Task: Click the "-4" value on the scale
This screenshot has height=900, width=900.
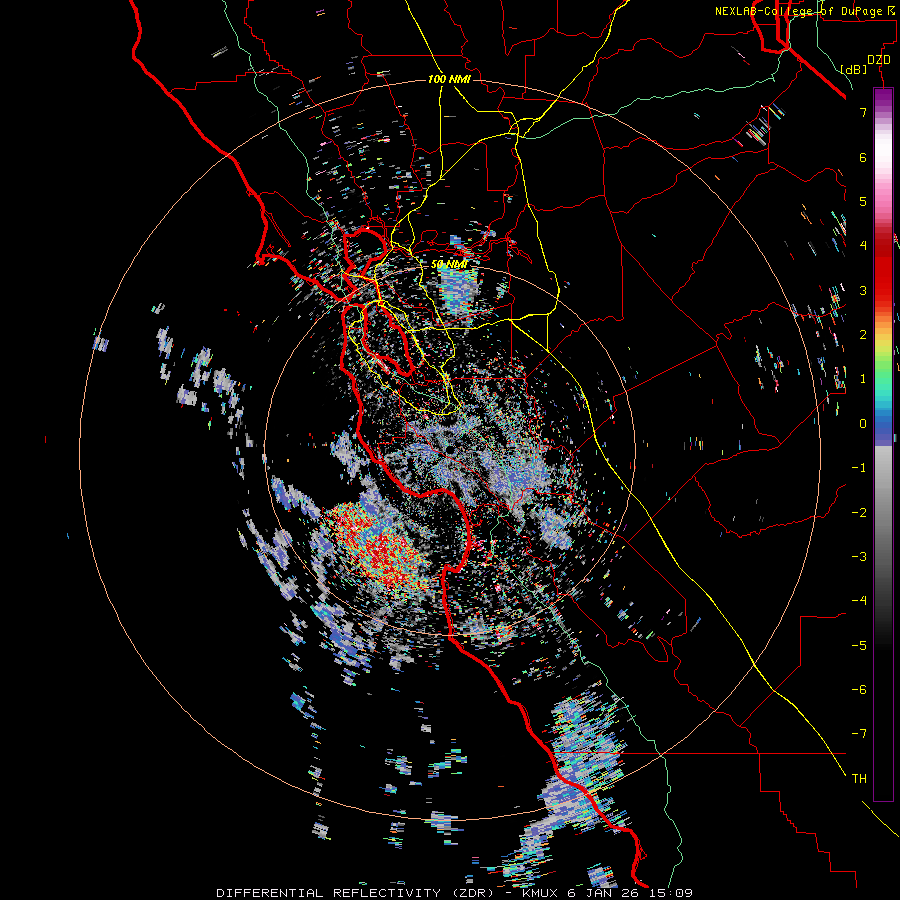Action: (x=859, y=600)
